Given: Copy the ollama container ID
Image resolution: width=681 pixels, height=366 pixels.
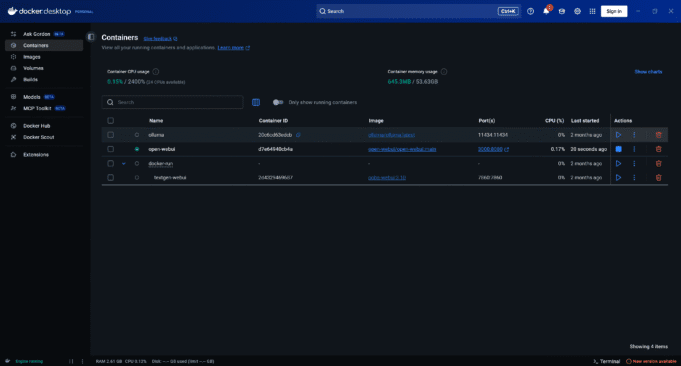Looking at the screenshot, I should [298, 135].
